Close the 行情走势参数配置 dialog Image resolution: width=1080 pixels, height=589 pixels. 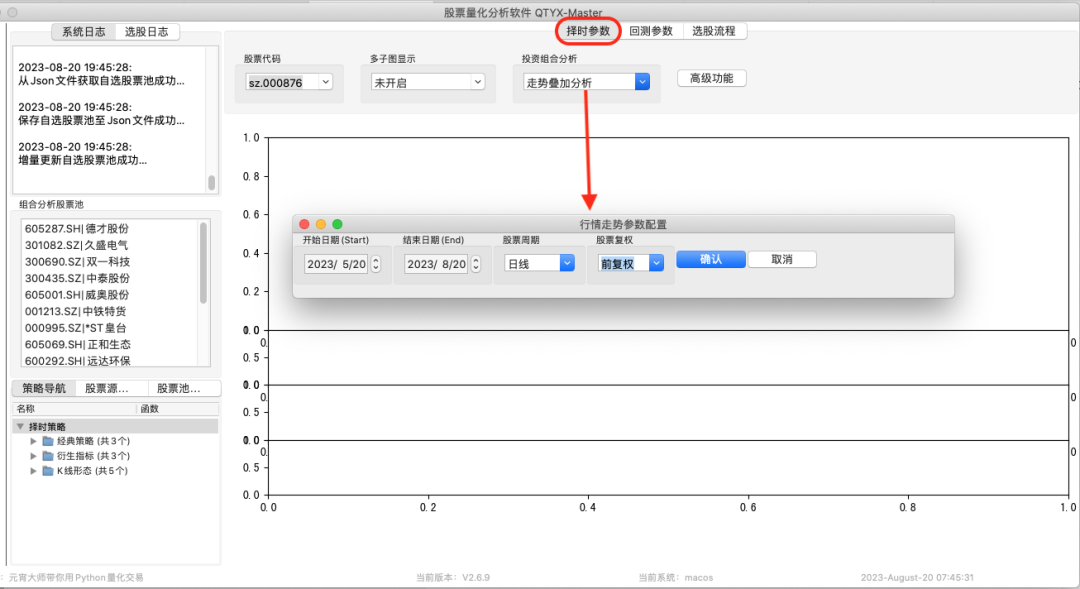pos(304,224)
